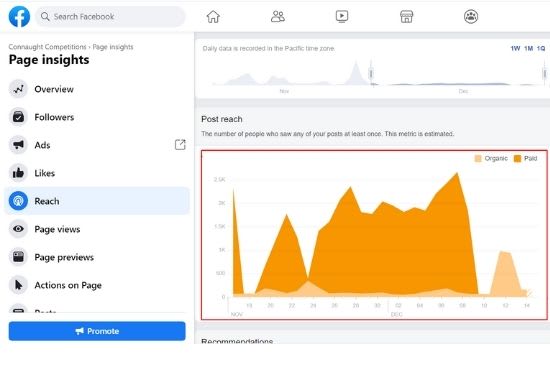Click the left range handle on timeline
Viewport: 550px width, 370px height.
coord(371,74)
